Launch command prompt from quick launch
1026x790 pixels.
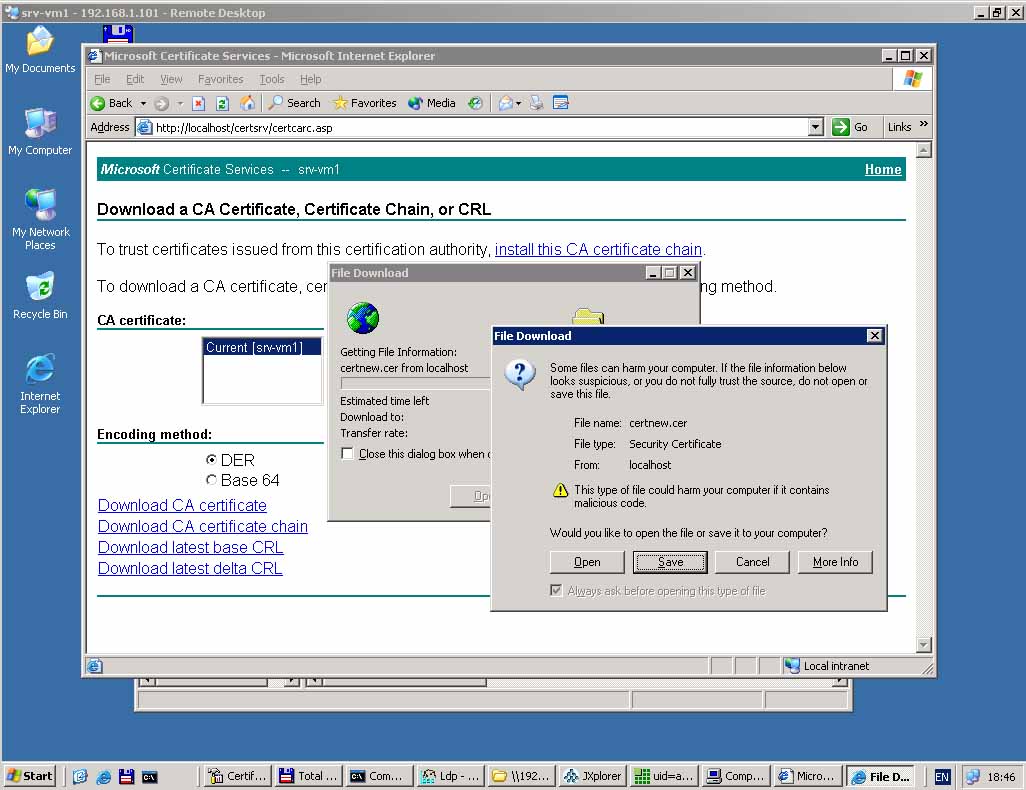pos(150,777)
